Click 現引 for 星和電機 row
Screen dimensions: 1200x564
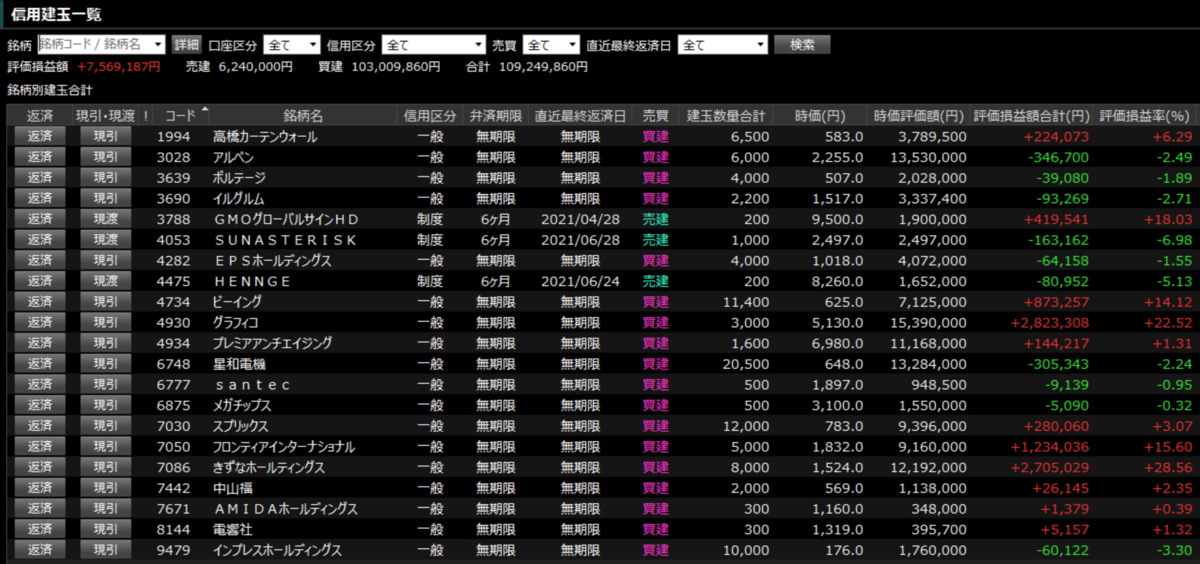click(105, 364)
